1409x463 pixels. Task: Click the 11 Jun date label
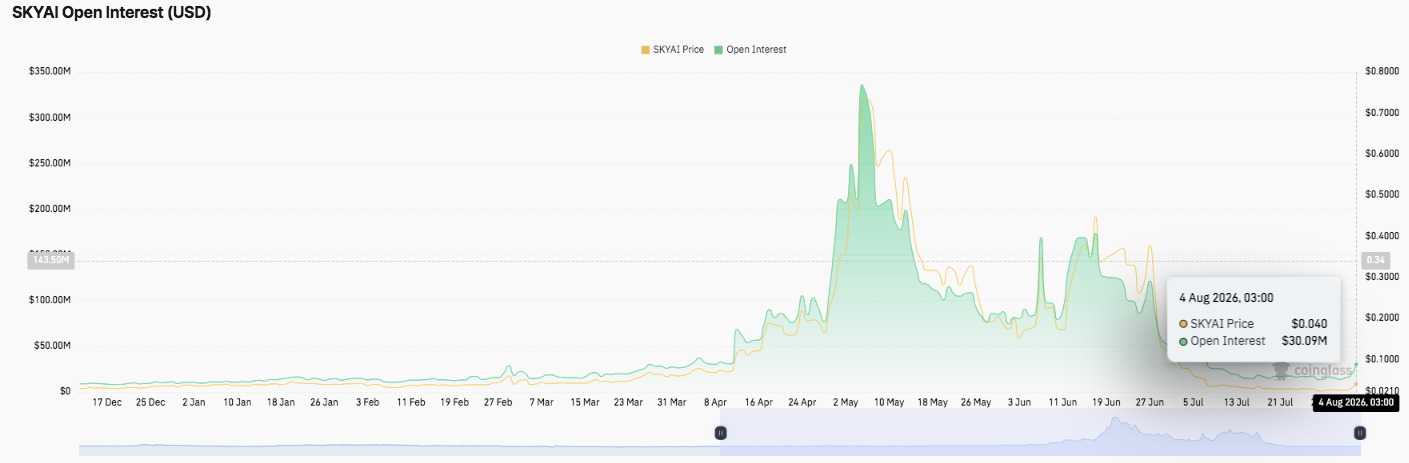click(1062, 402)
